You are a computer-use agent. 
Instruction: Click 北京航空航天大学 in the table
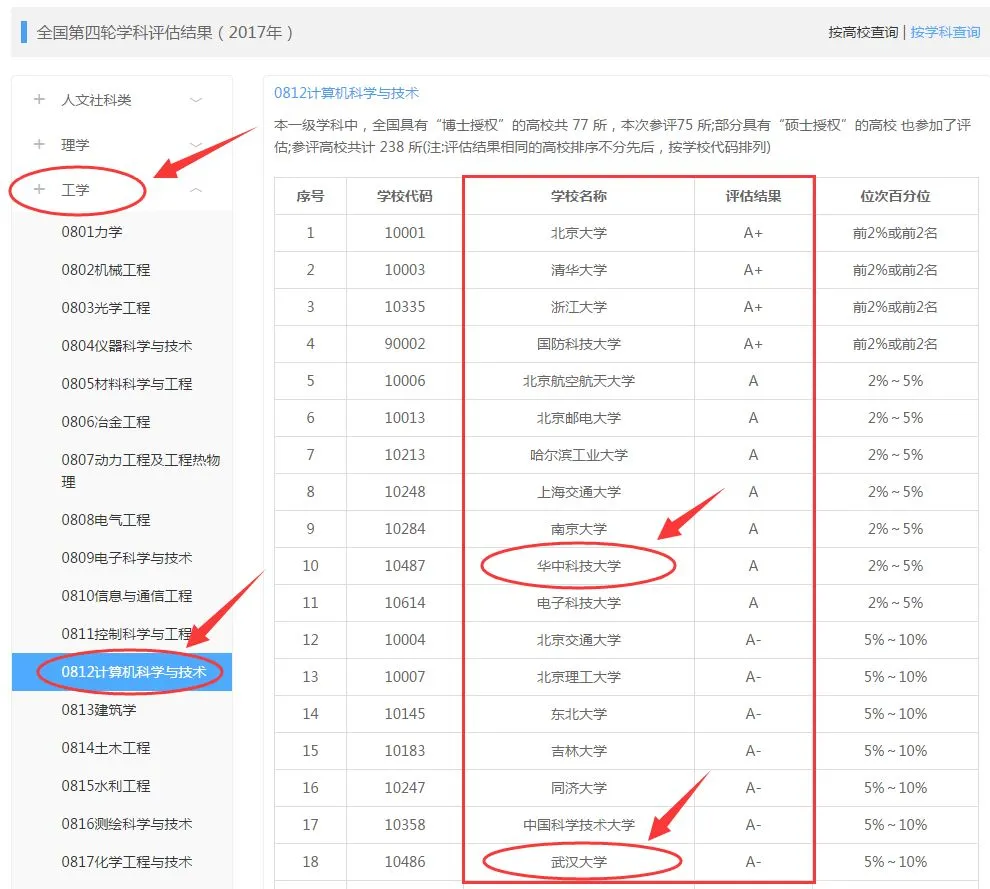(x=578, y=381)
